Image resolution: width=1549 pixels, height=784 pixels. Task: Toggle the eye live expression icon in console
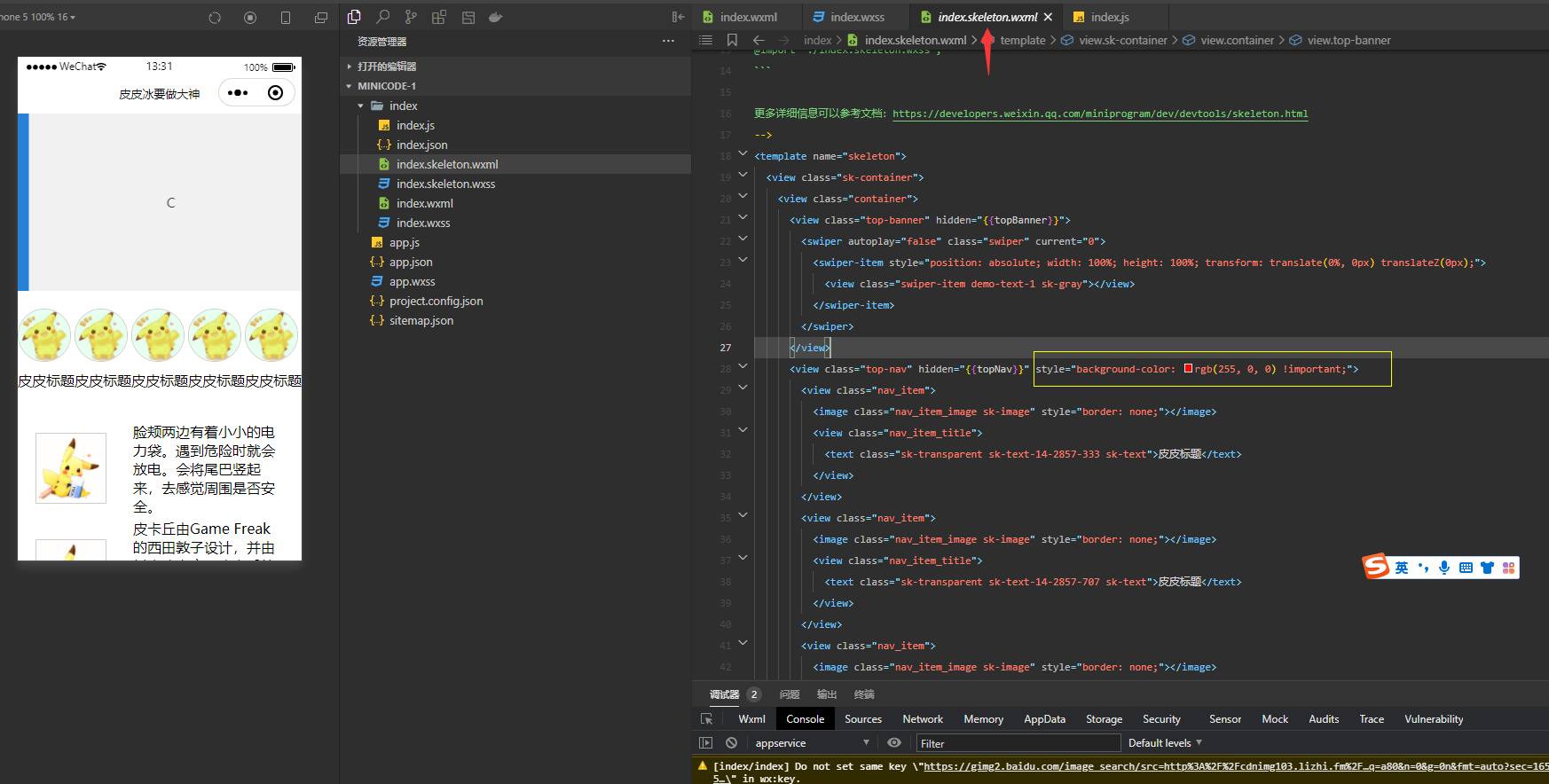(x=894, y=743)
